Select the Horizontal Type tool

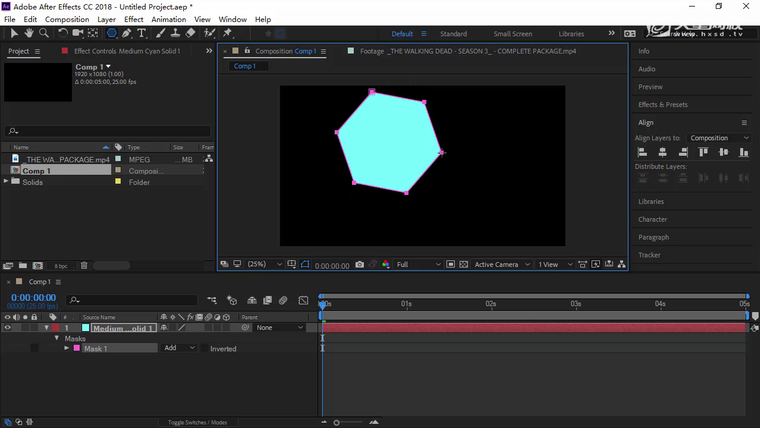point(142,33)
